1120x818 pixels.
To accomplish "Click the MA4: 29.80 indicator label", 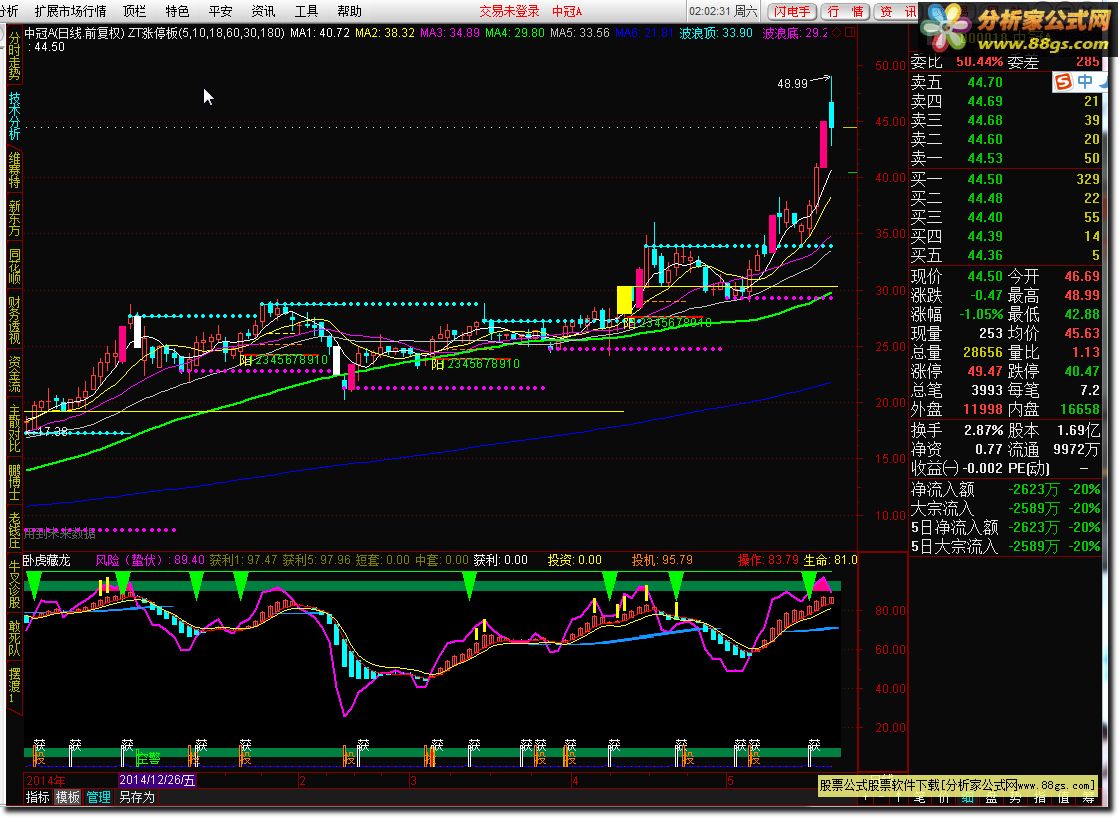I will [x=515, y=33].
